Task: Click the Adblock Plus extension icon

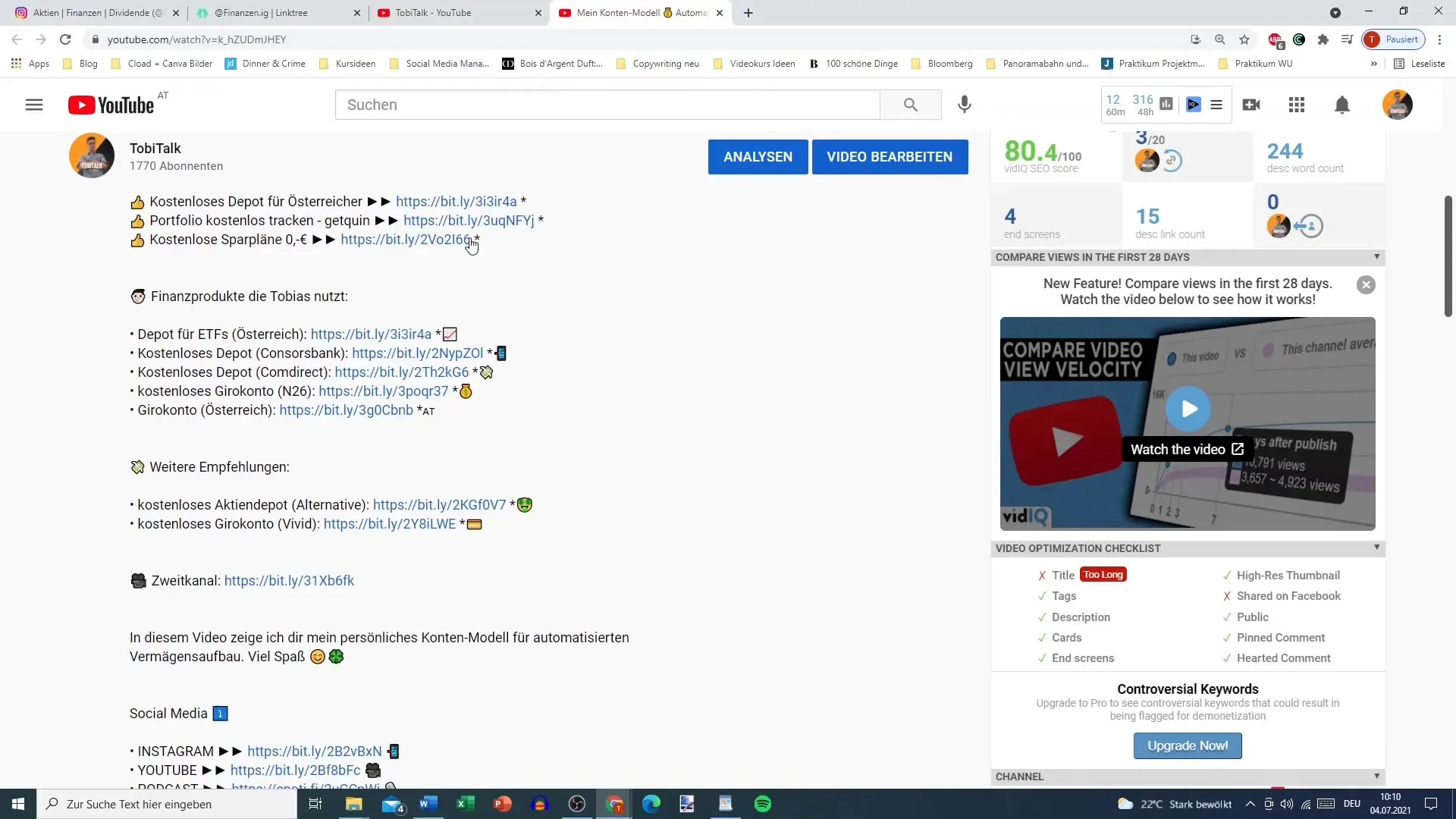Action: [1276, 39]
